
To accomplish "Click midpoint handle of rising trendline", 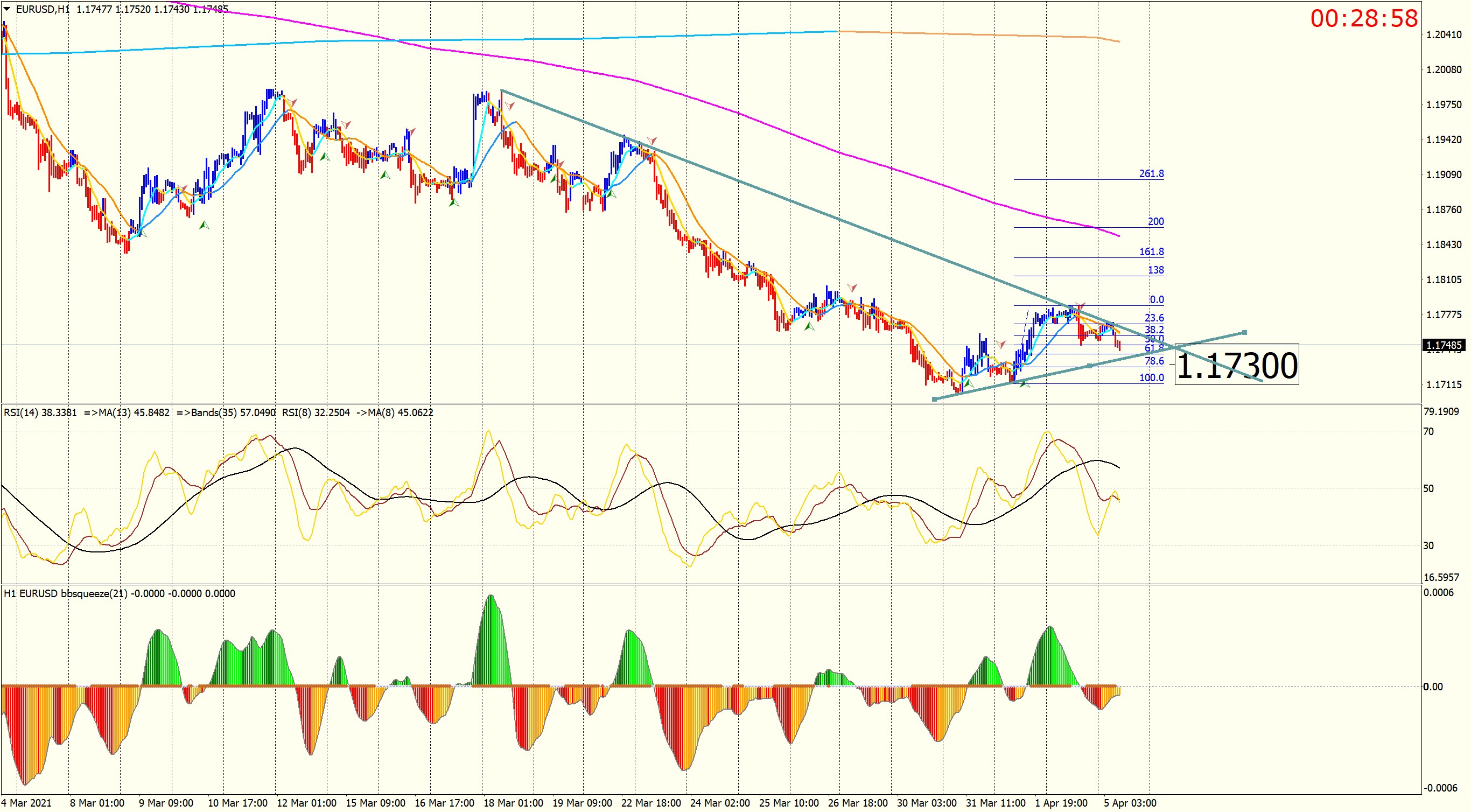I will coord(1089,366).
